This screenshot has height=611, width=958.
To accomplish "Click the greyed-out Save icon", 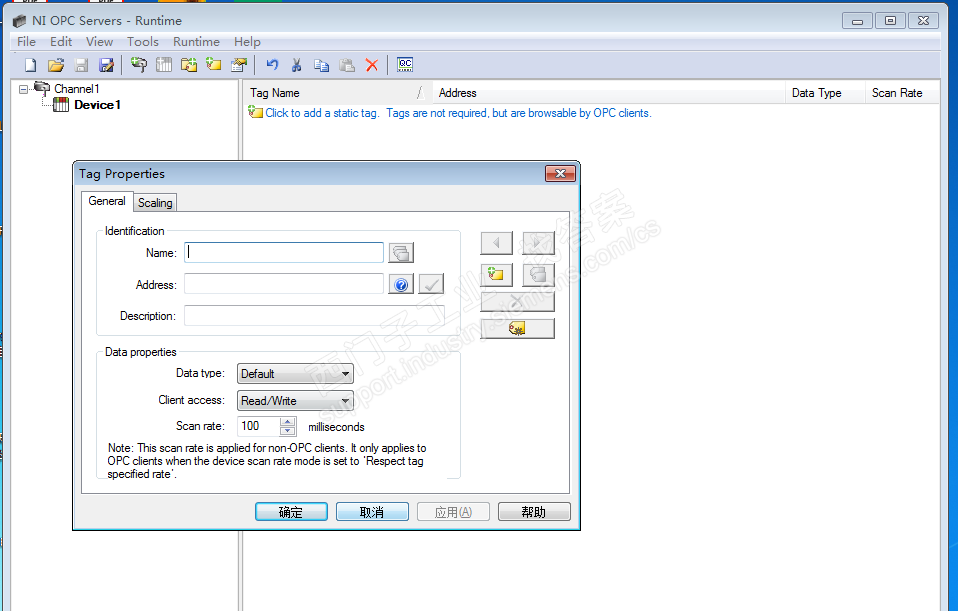I will tap(81, 65).
